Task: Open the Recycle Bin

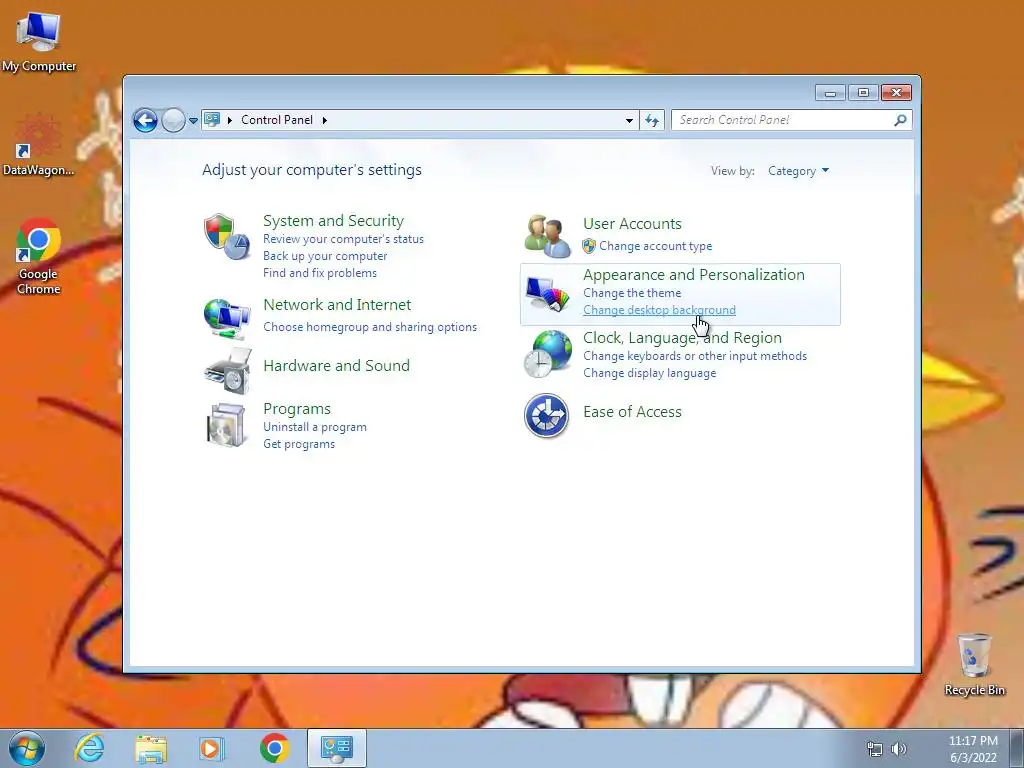Action: coord(974,665)
